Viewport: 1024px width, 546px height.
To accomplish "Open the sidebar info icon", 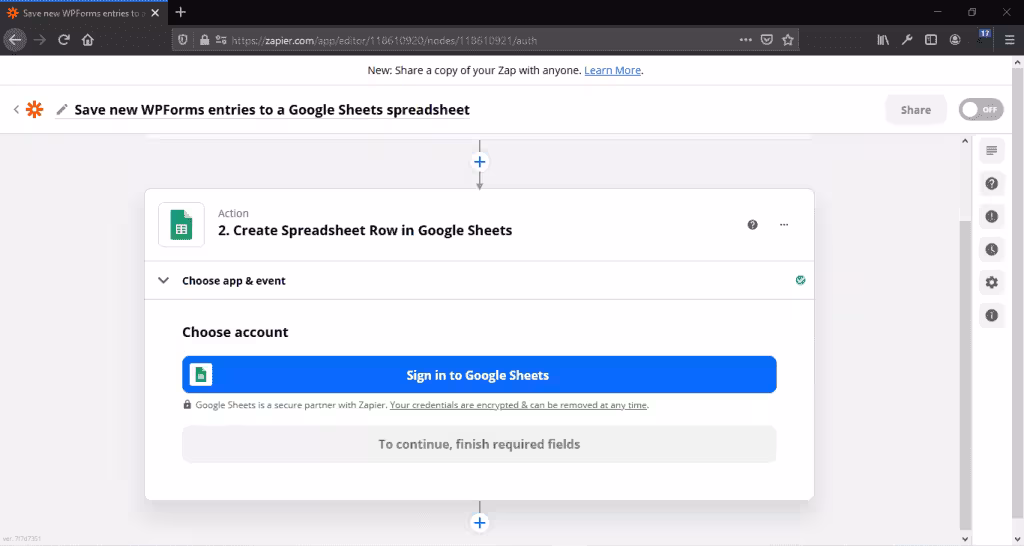I will pyautogui.click(x=991, y=315).
